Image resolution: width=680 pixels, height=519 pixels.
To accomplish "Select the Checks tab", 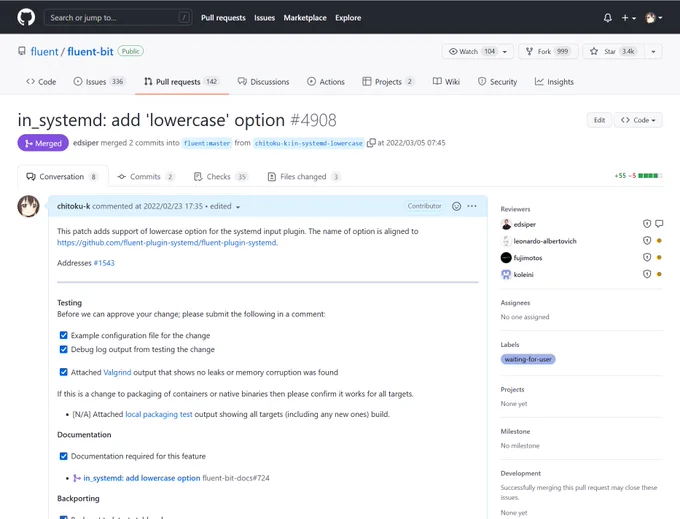I will point(220,176).
